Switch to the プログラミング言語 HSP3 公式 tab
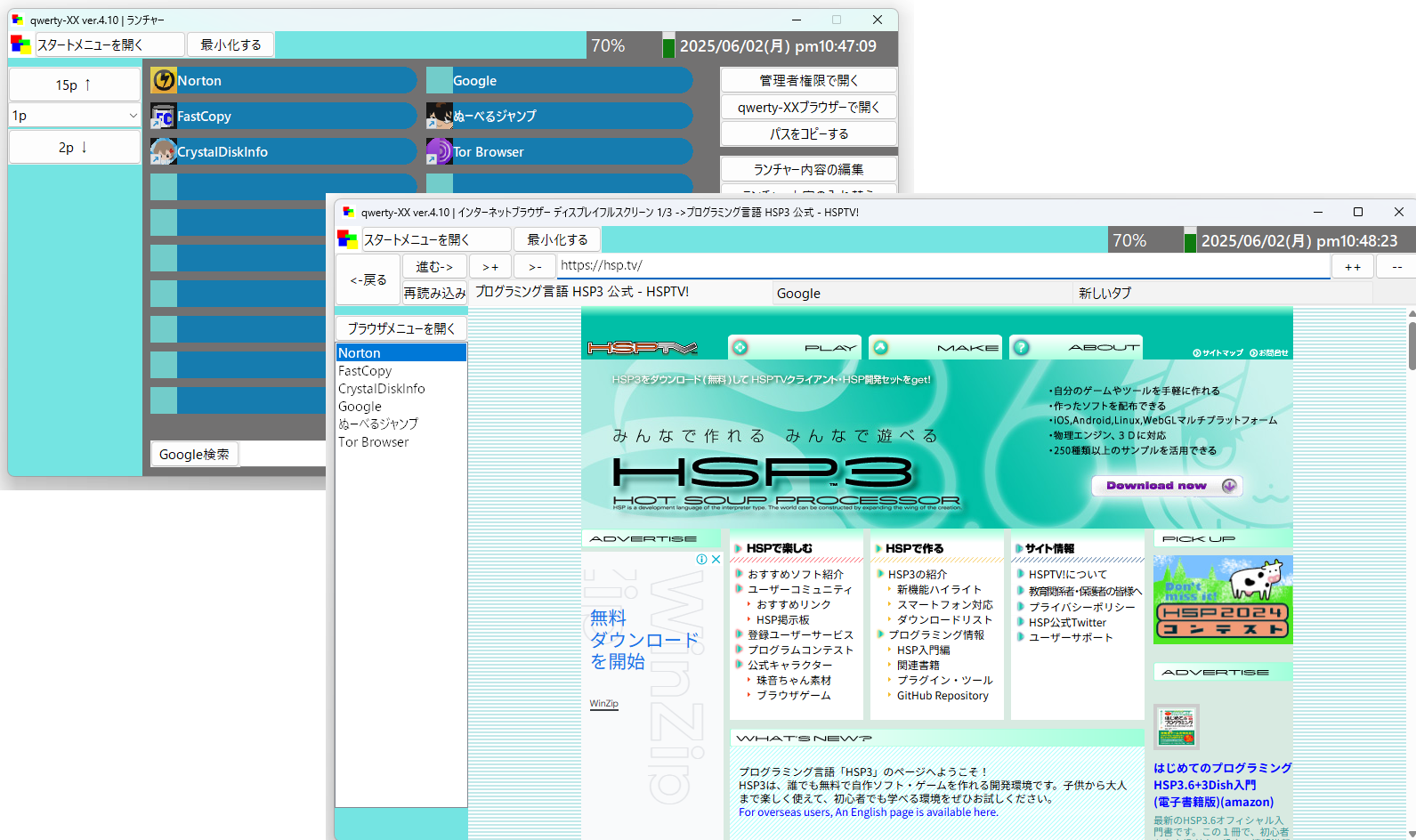Screen dimensions: 1416x840 pos(621,293)
